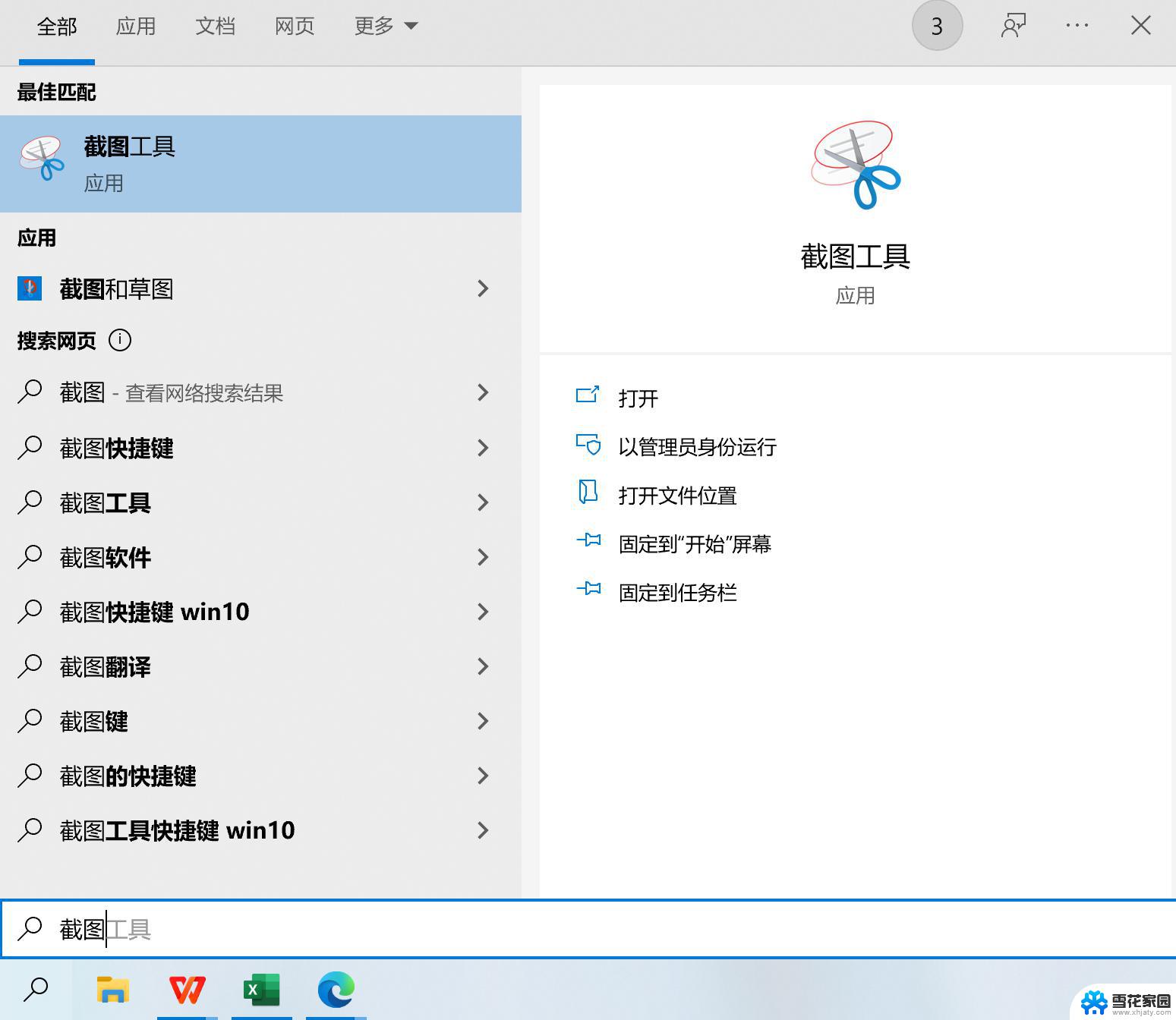This screenshot has width=1176, height=1020.
Task: Click the 打开 open-window icon
Action: point(588,395)
